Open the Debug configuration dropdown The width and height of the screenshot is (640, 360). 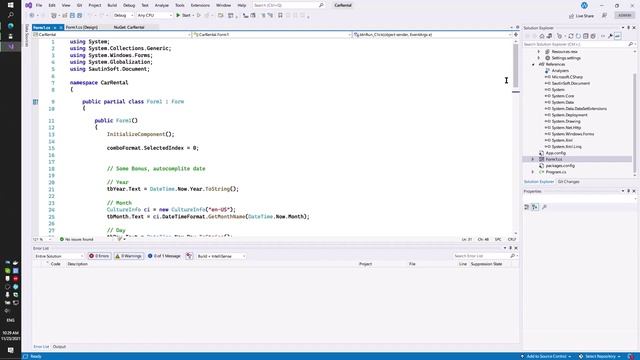123,15
